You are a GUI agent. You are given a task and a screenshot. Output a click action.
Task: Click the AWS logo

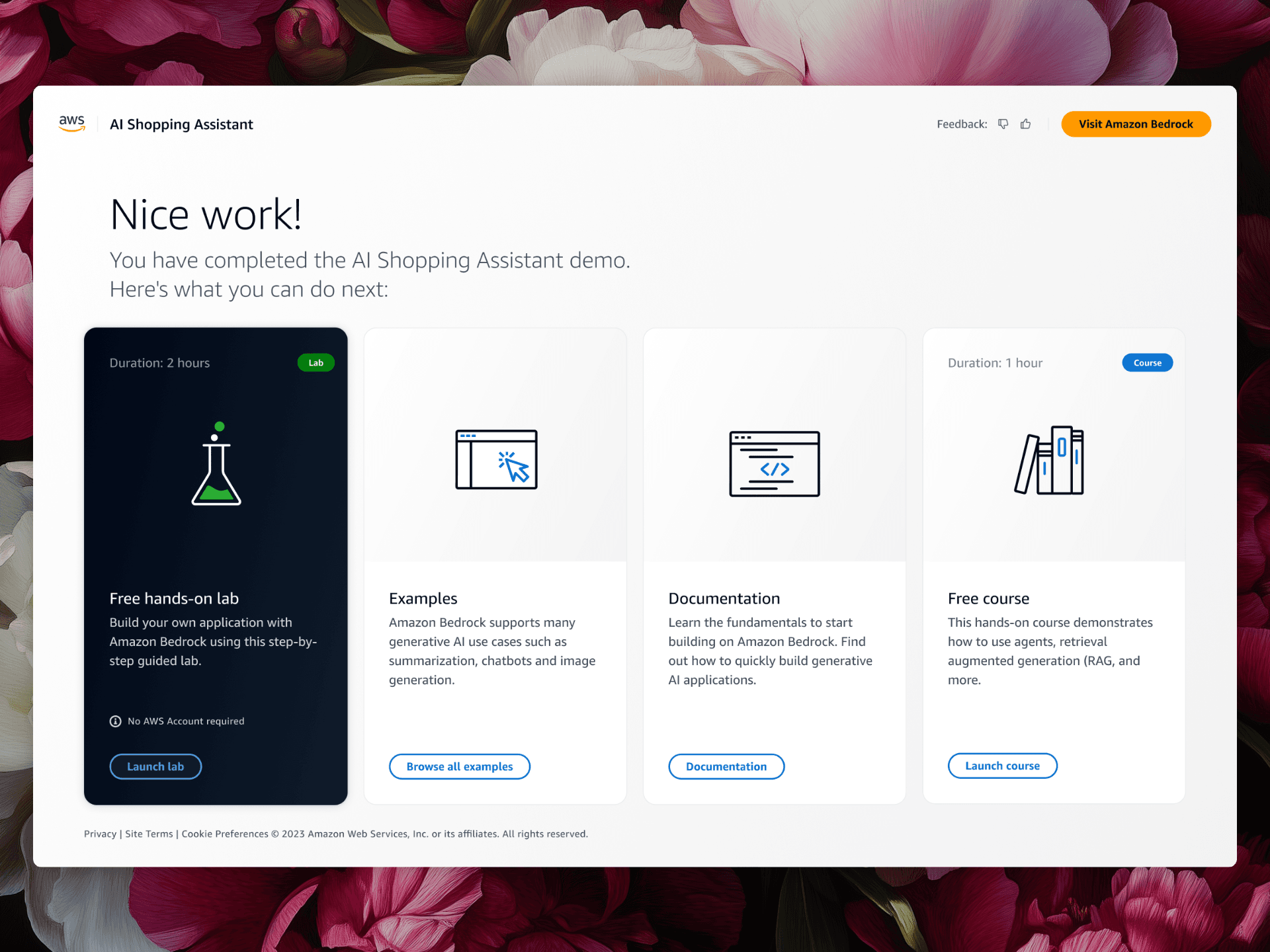pos(72,124)
